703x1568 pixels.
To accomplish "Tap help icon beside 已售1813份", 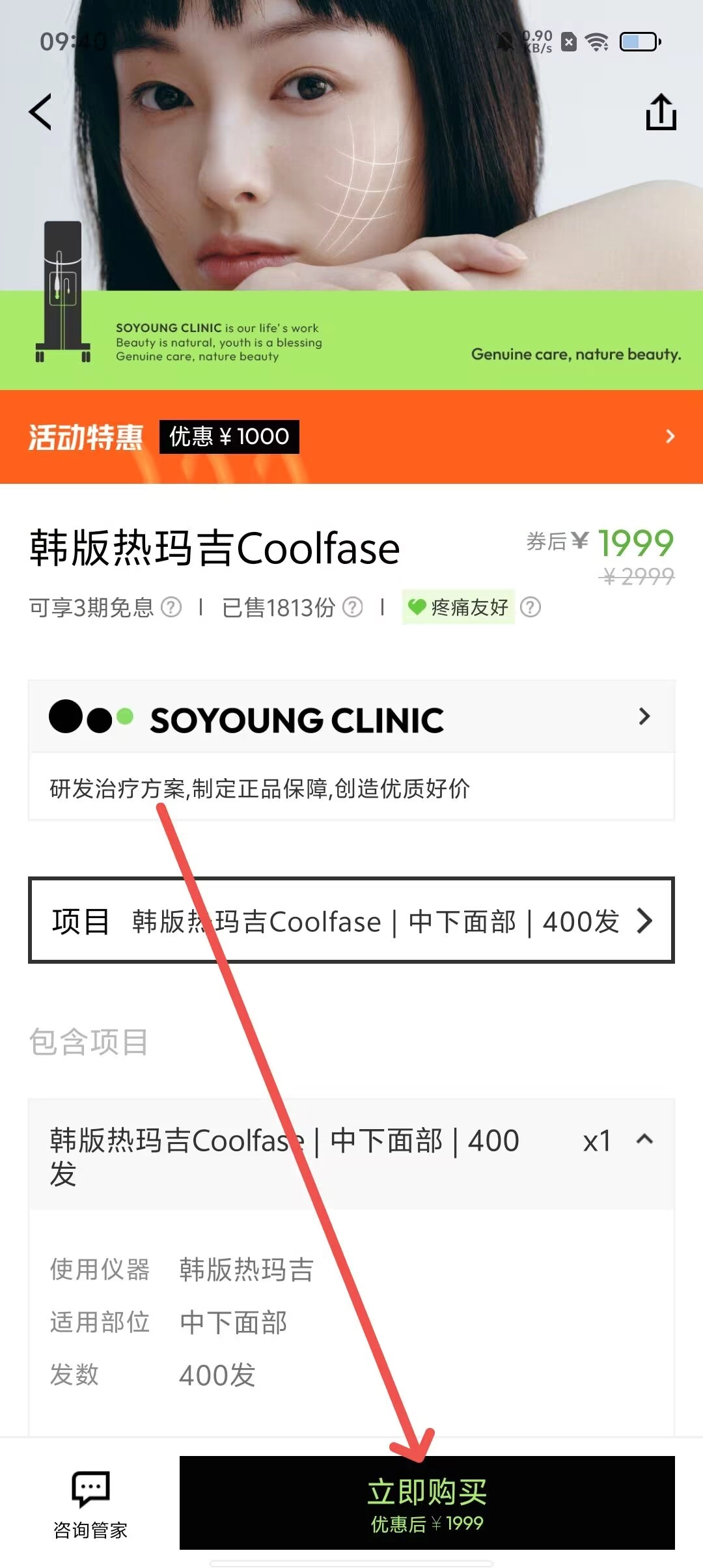I will pyautogui.click(x=352, y=608).
